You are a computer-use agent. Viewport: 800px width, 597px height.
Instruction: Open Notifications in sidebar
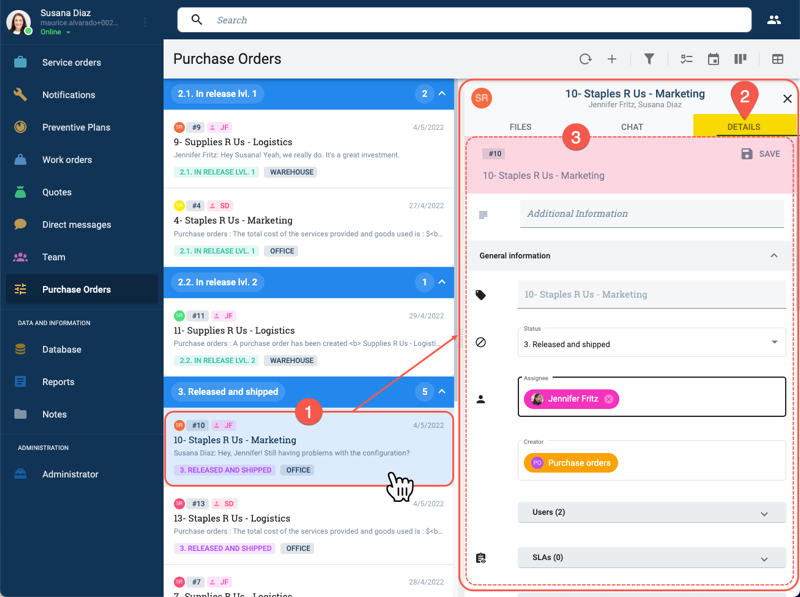pos(68,95)
